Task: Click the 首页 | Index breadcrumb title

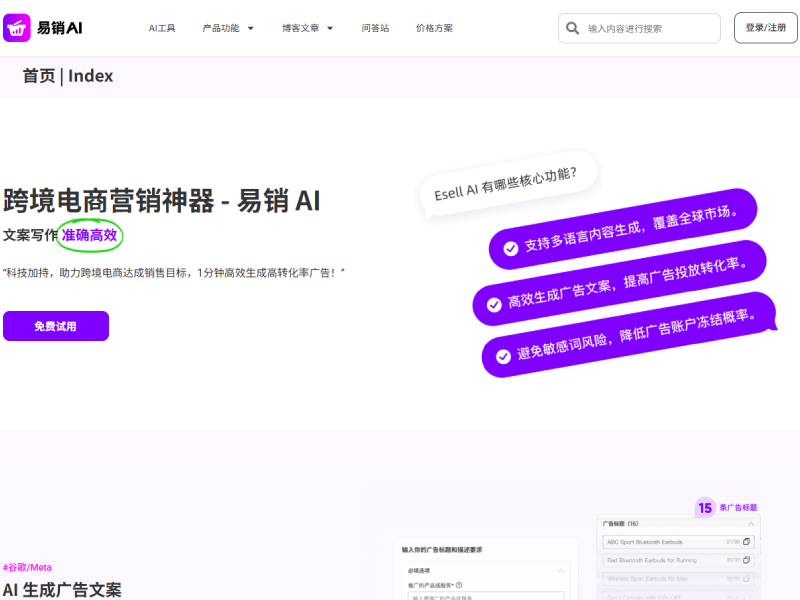Action: point(68,76)
